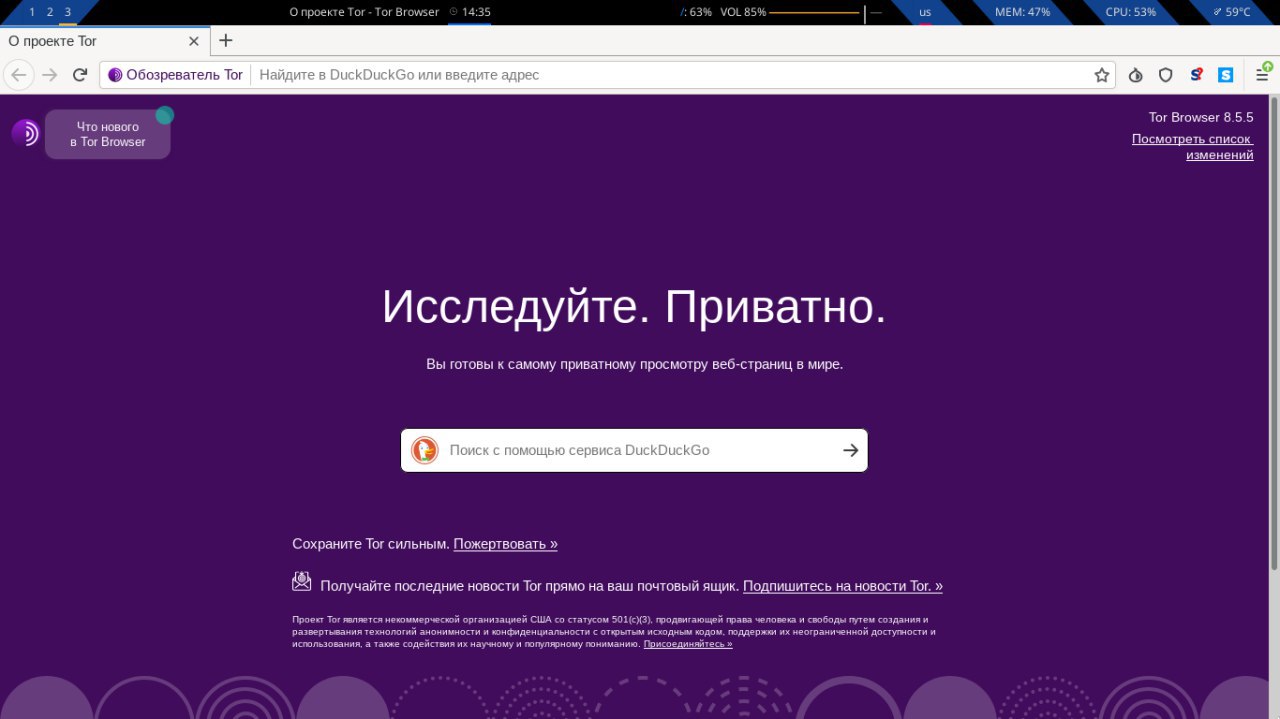
Task: Click the Tor onion identity icon in address bar
Action: [115, 75]
